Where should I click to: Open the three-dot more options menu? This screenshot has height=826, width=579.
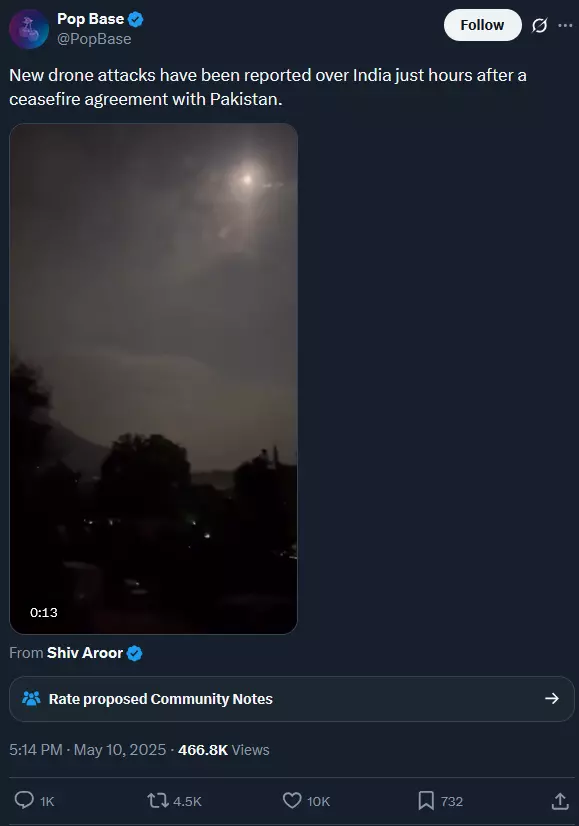point(565,25)
